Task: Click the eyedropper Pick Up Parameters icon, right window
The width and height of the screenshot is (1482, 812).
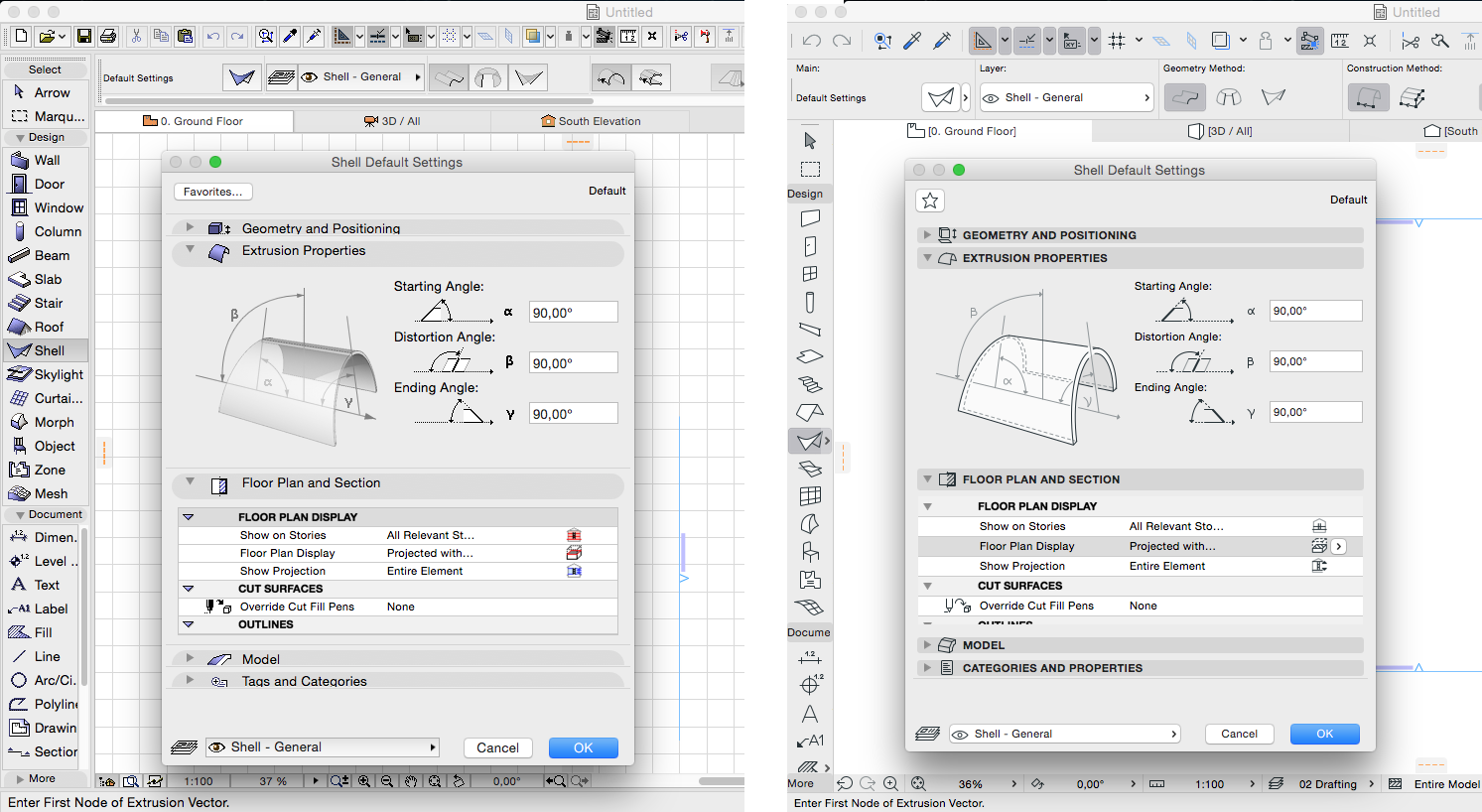Action: click(x=913, y=41)
